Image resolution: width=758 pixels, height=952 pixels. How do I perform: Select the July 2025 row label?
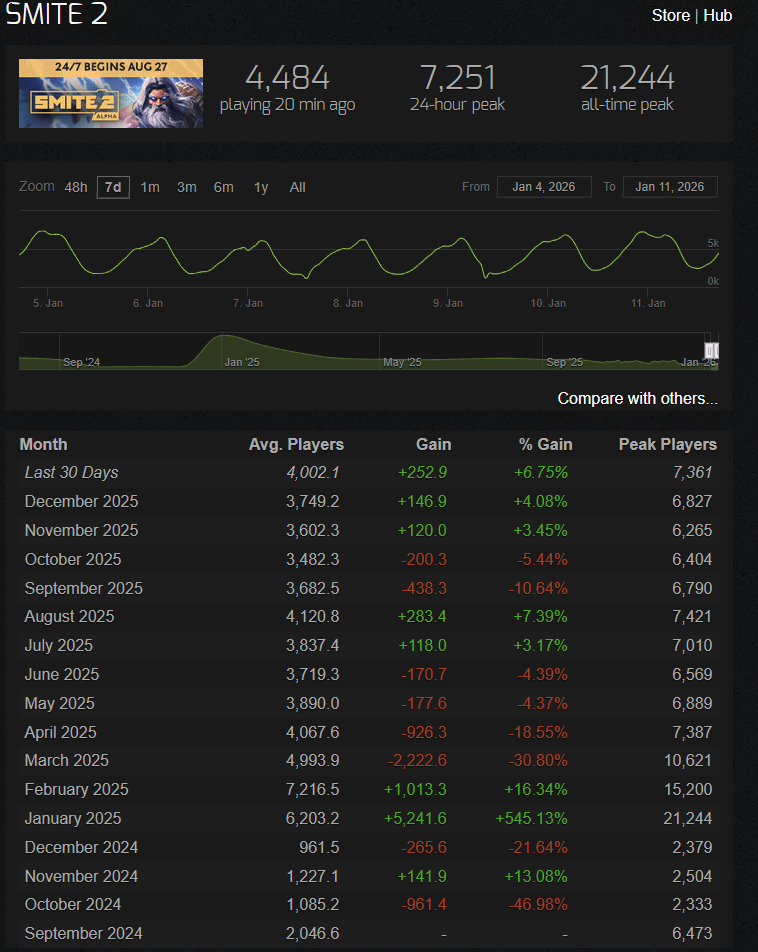pos(58,645)
